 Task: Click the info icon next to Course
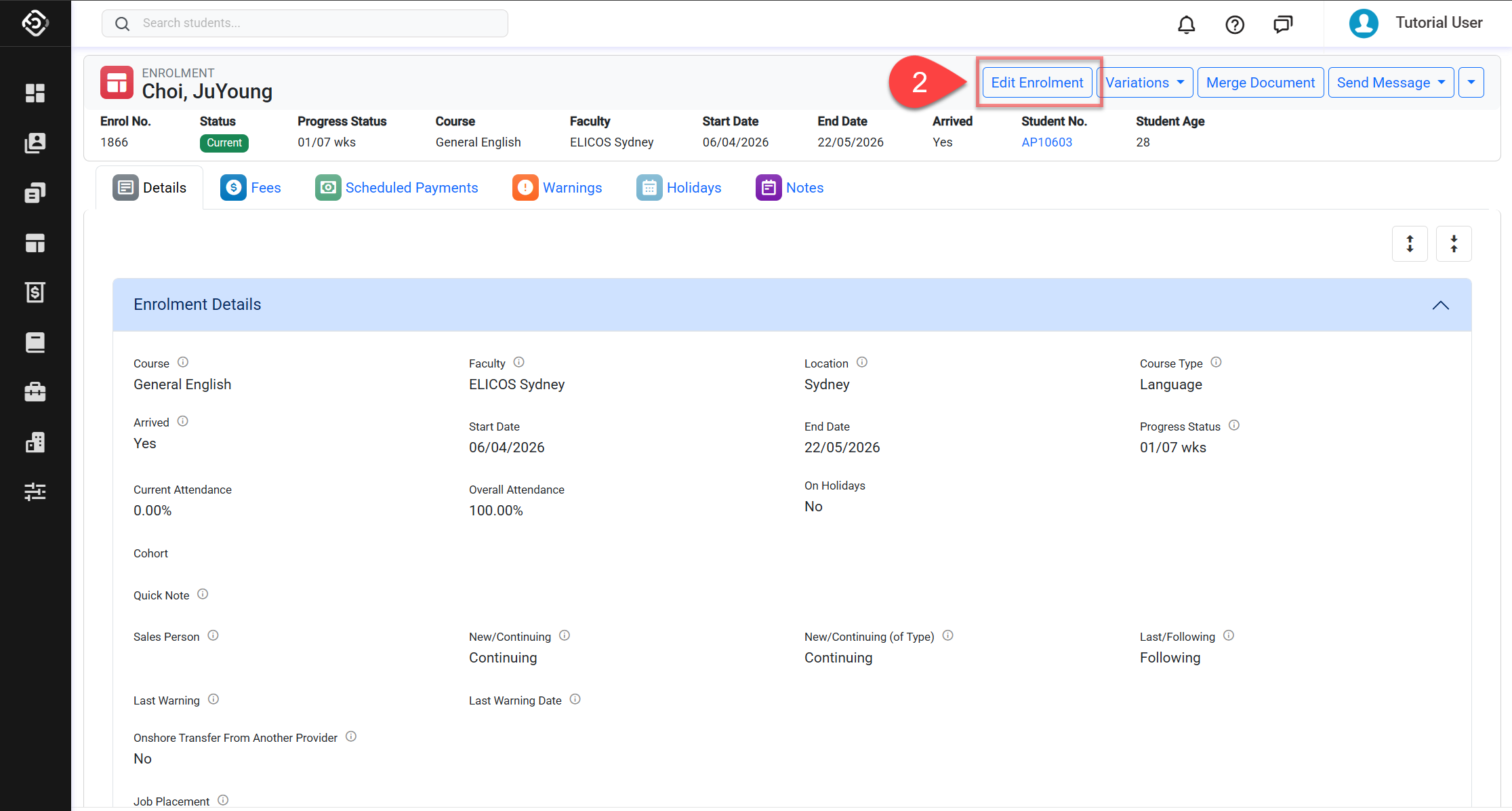[183, 362]
